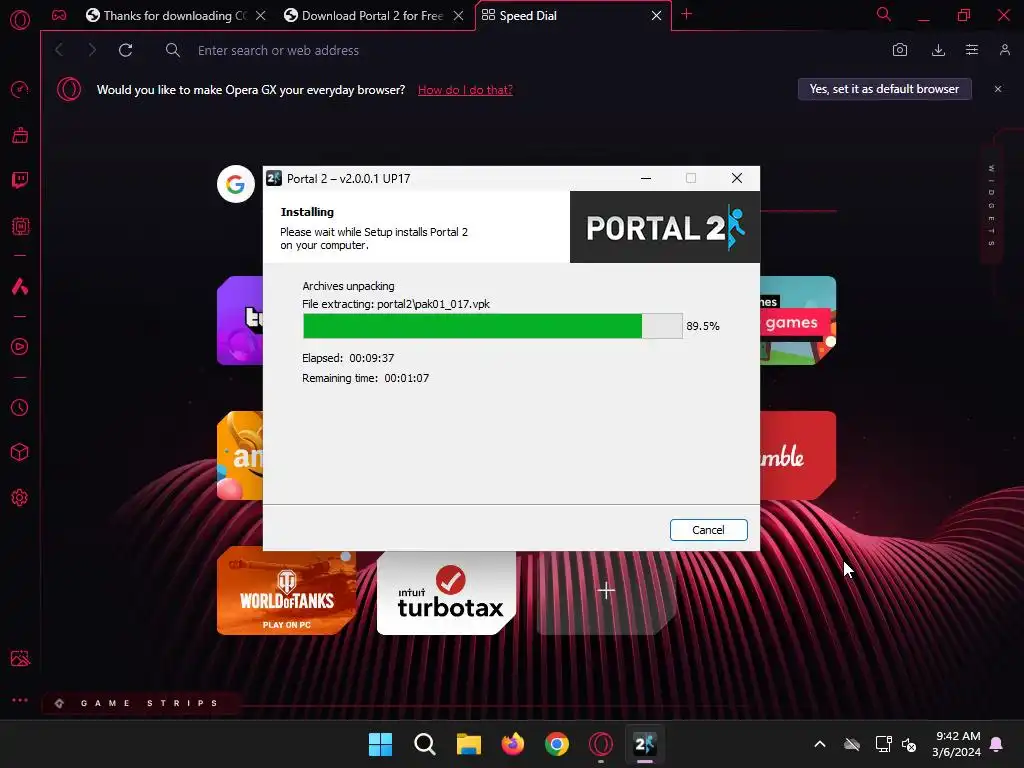Minimize the Portal 2 installer window
This screenshot has width=1024, height=768.
(x=646, y=178)
